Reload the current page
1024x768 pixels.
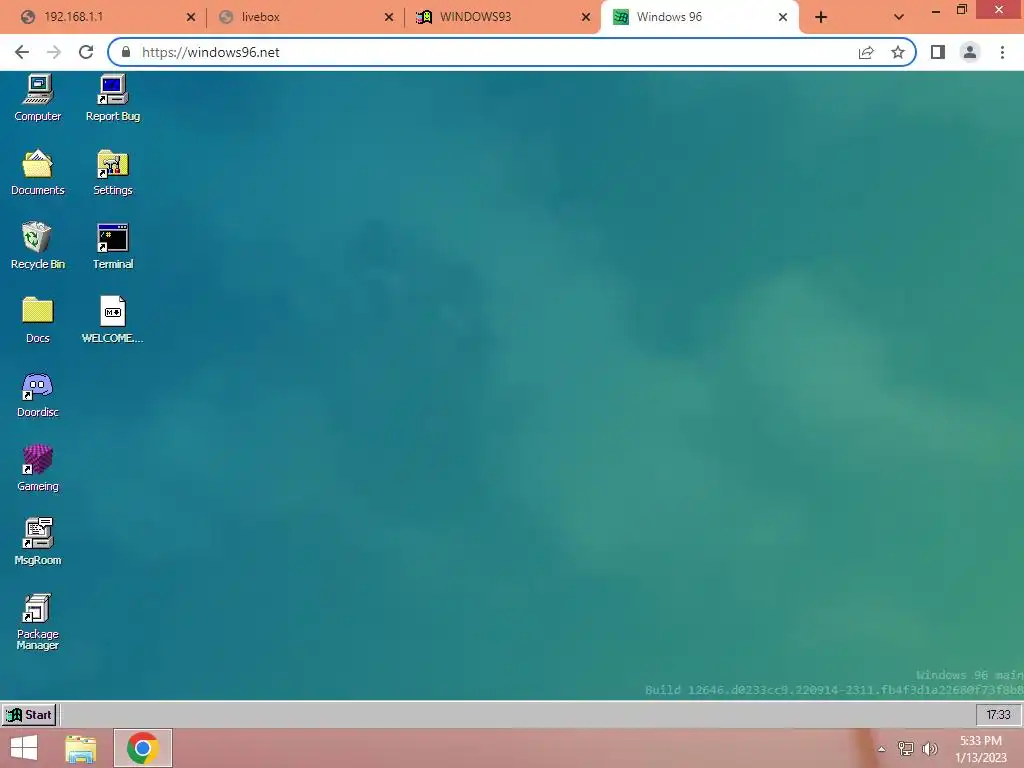tap(86, 52)
